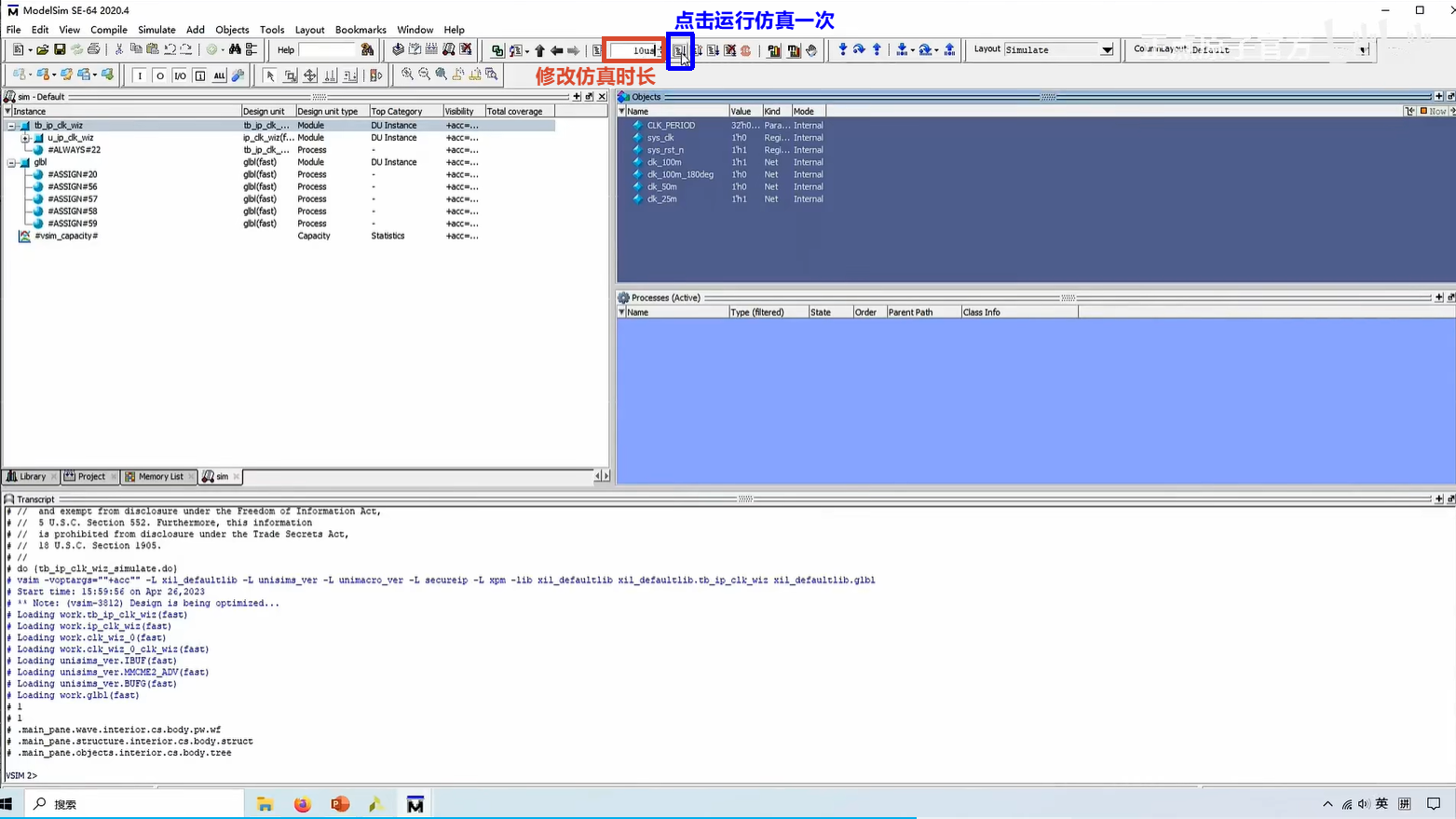This screenshot has width=1456, height=819.
Task: Select the arrow pointer select mode icon
Action: (269, 75)
